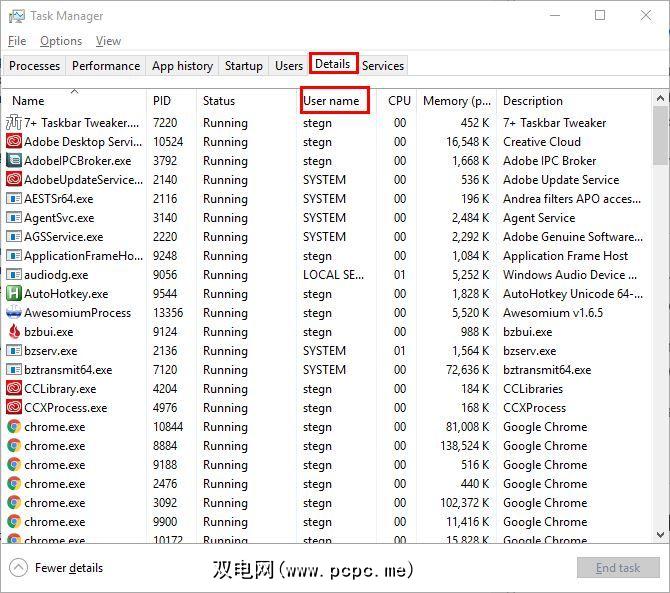Sort by the PID column header
This screenshot has width=670, height=593.
[x=171, y=101]
